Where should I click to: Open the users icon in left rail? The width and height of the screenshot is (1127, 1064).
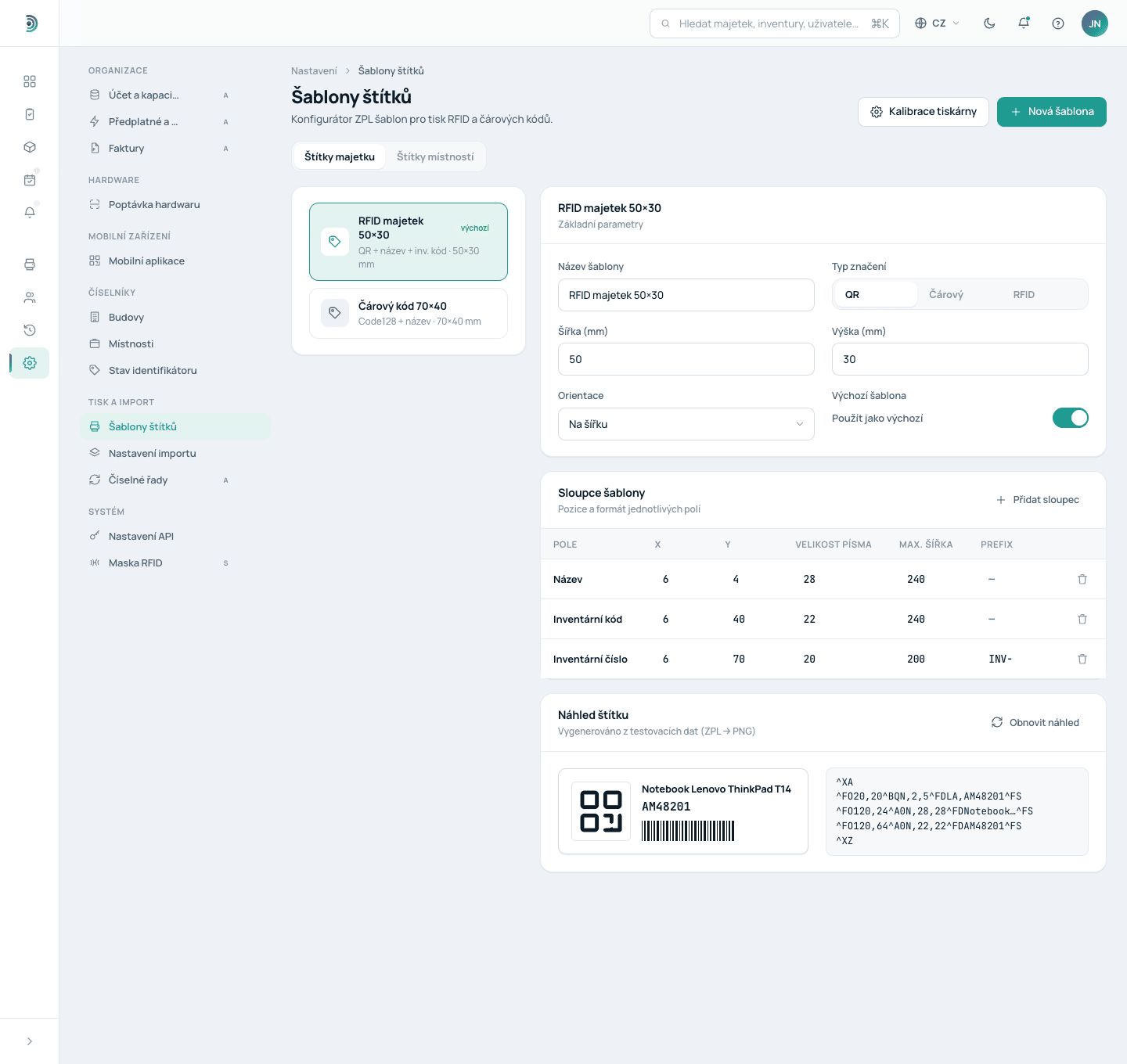click(x=30, y=297)
